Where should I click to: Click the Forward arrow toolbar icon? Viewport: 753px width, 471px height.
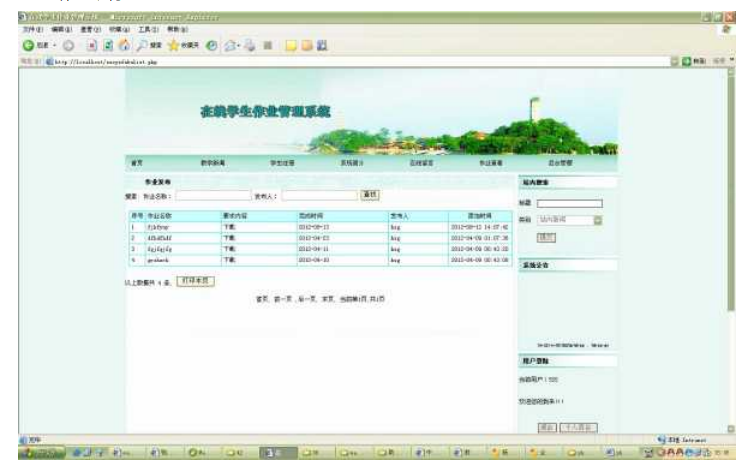pyautogui.click(x=69, y=46)
